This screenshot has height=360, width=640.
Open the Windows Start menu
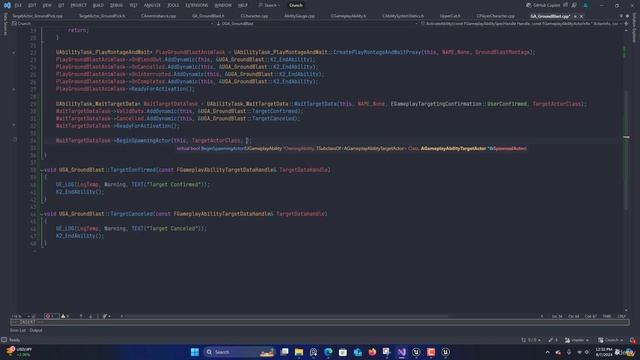[195, 352]
